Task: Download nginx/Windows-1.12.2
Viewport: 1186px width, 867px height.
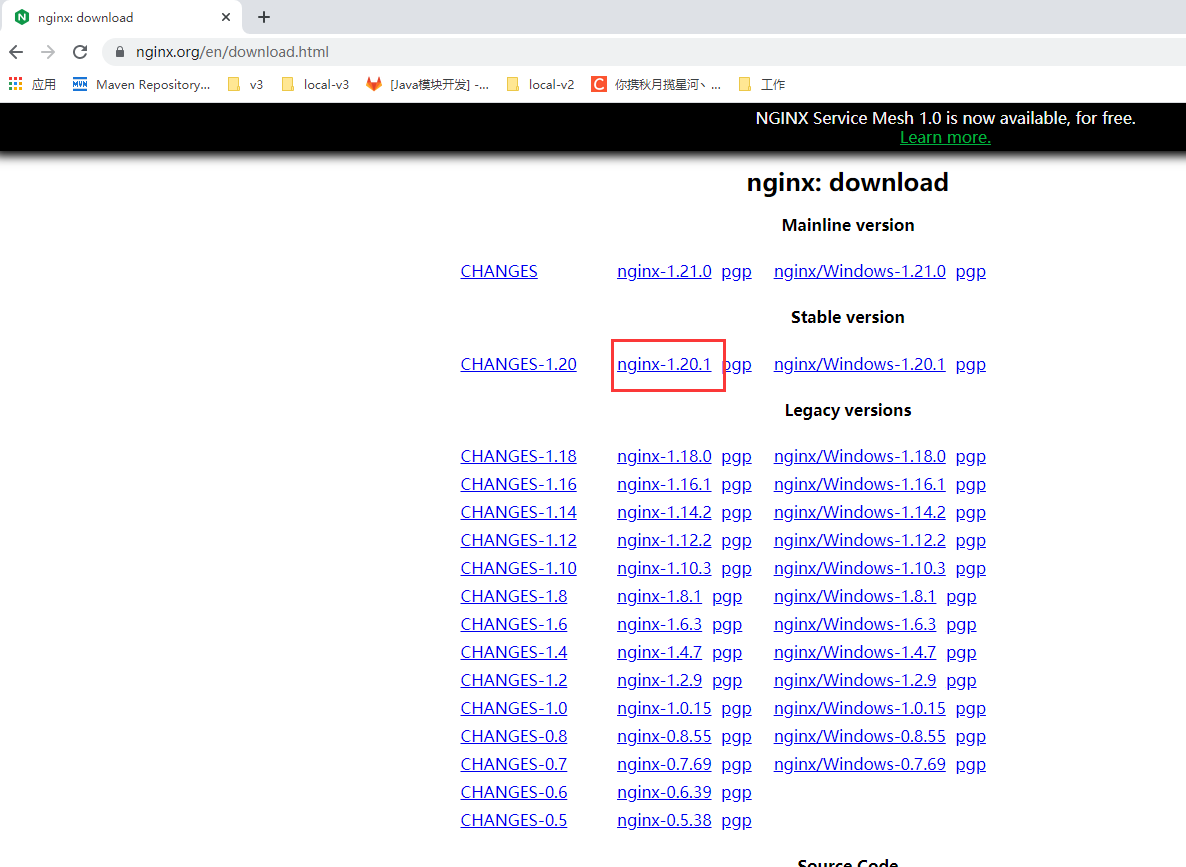Action: (859, 541)
